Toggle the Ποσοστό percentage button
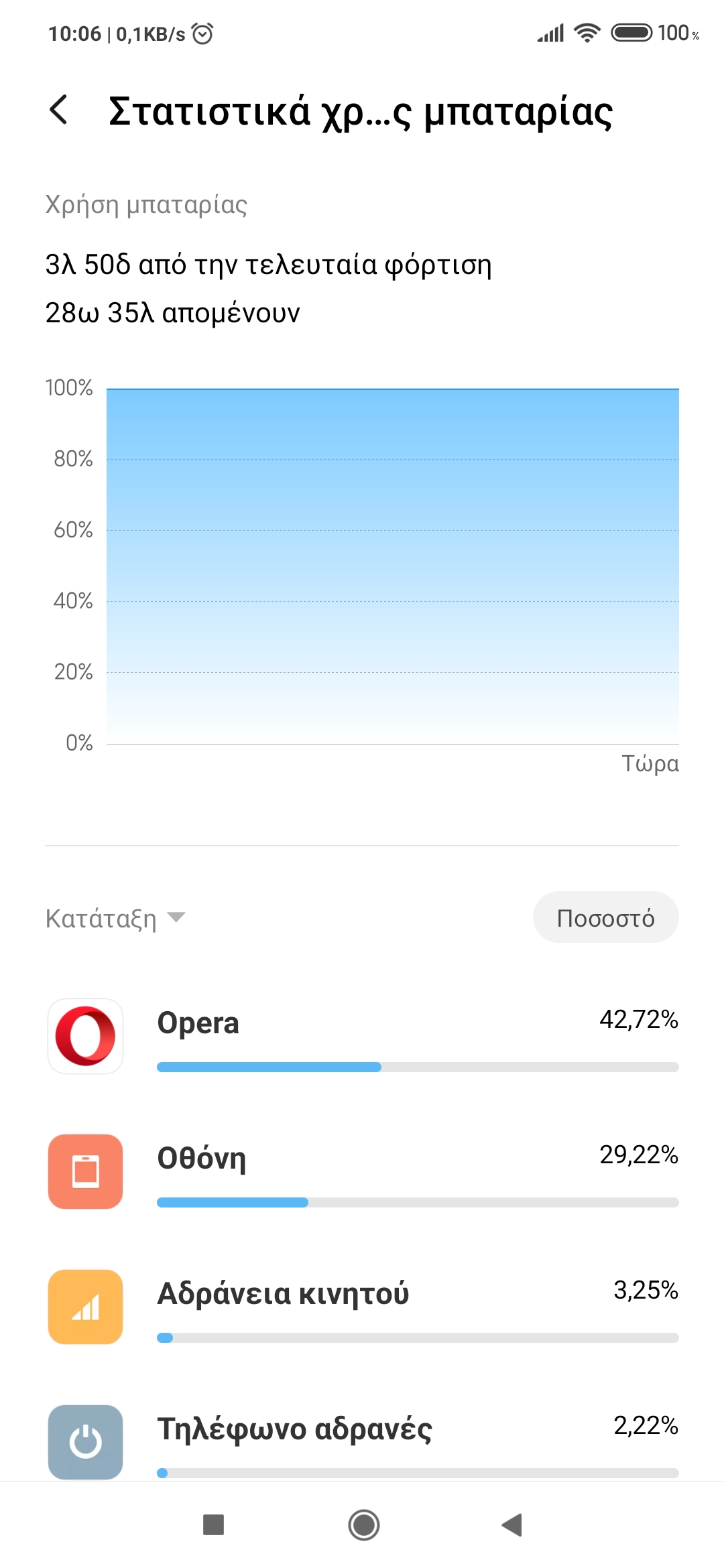Screen dimensions: 724x1568 605,917
